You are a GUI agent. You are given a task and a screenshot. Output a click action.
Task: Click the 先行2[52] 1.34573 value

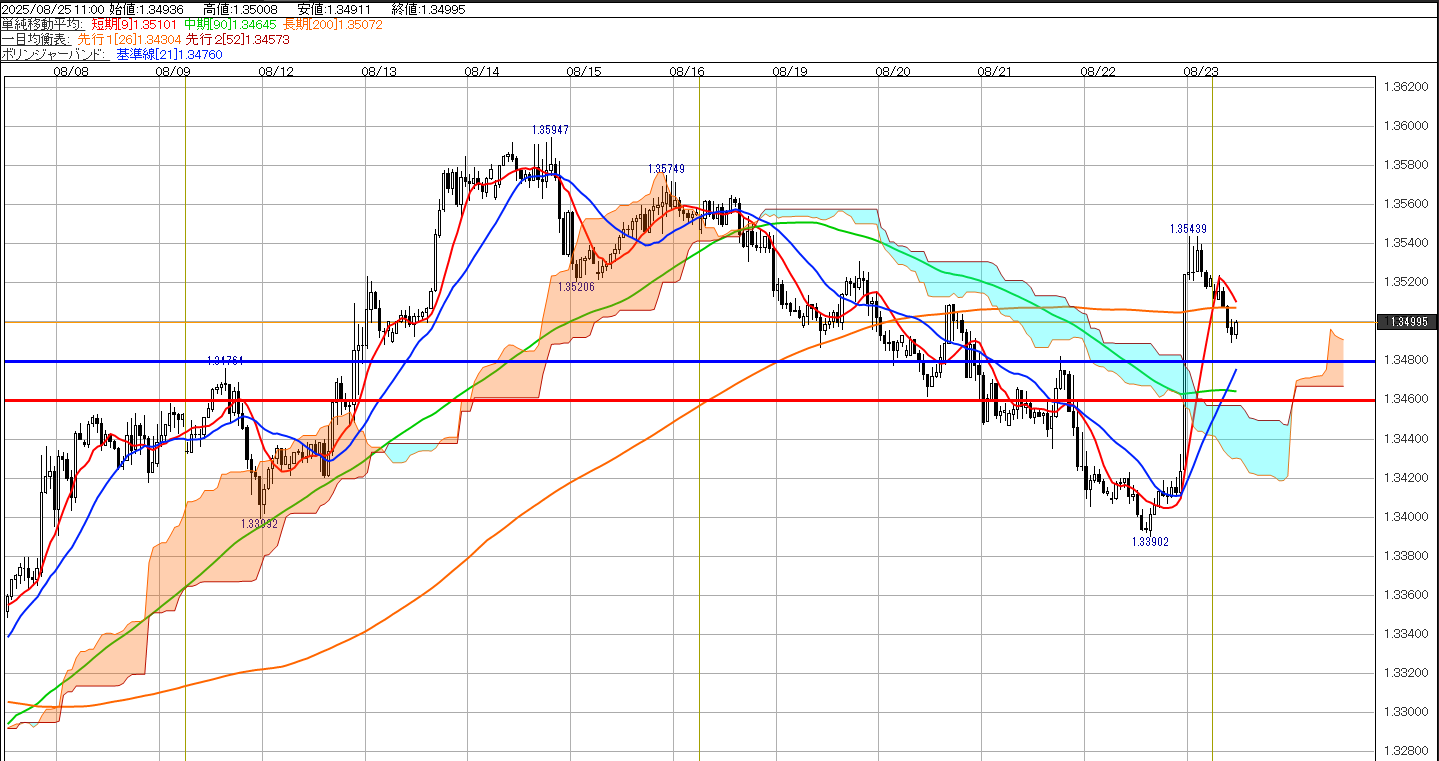click(238, 39)
